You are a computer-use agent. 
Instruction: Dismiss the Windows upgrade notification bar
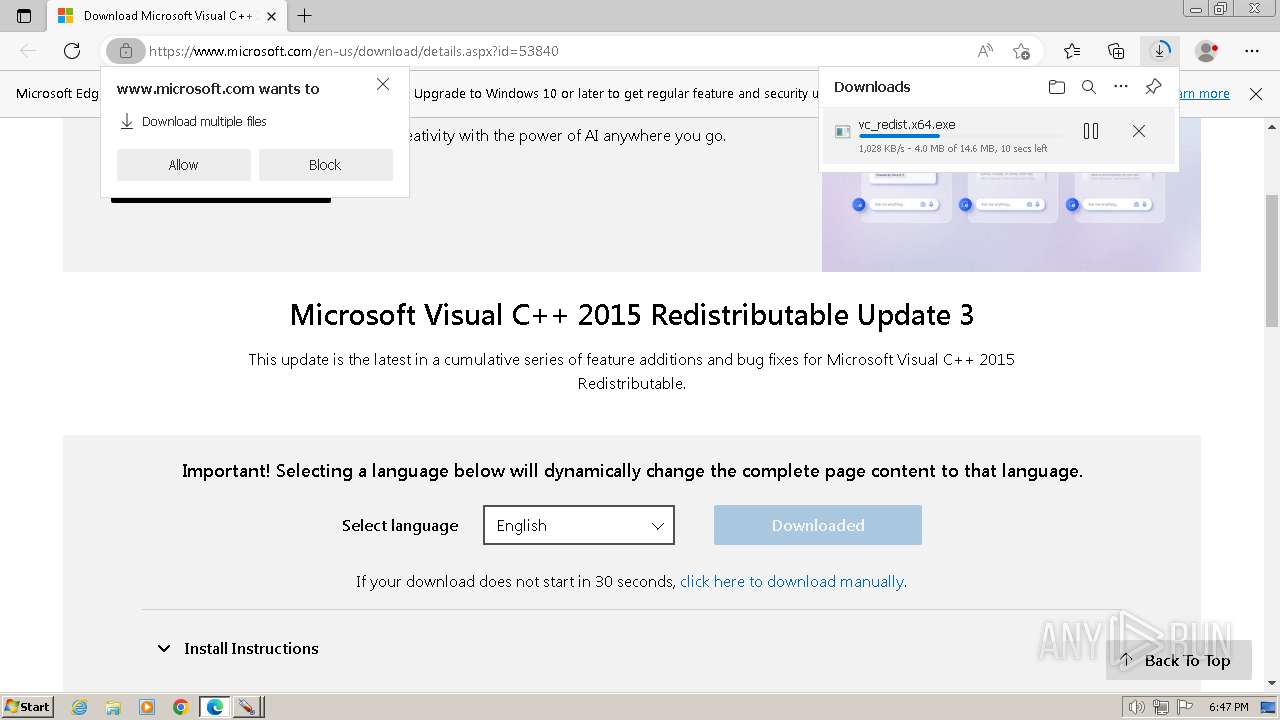pos(1256,94)
